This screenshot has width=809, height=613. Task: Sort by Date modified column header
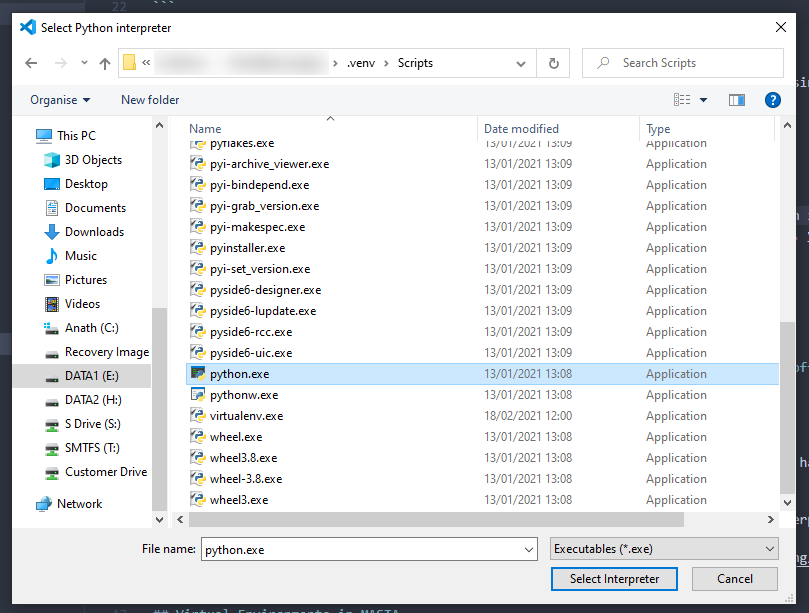[x=521, y=129]
